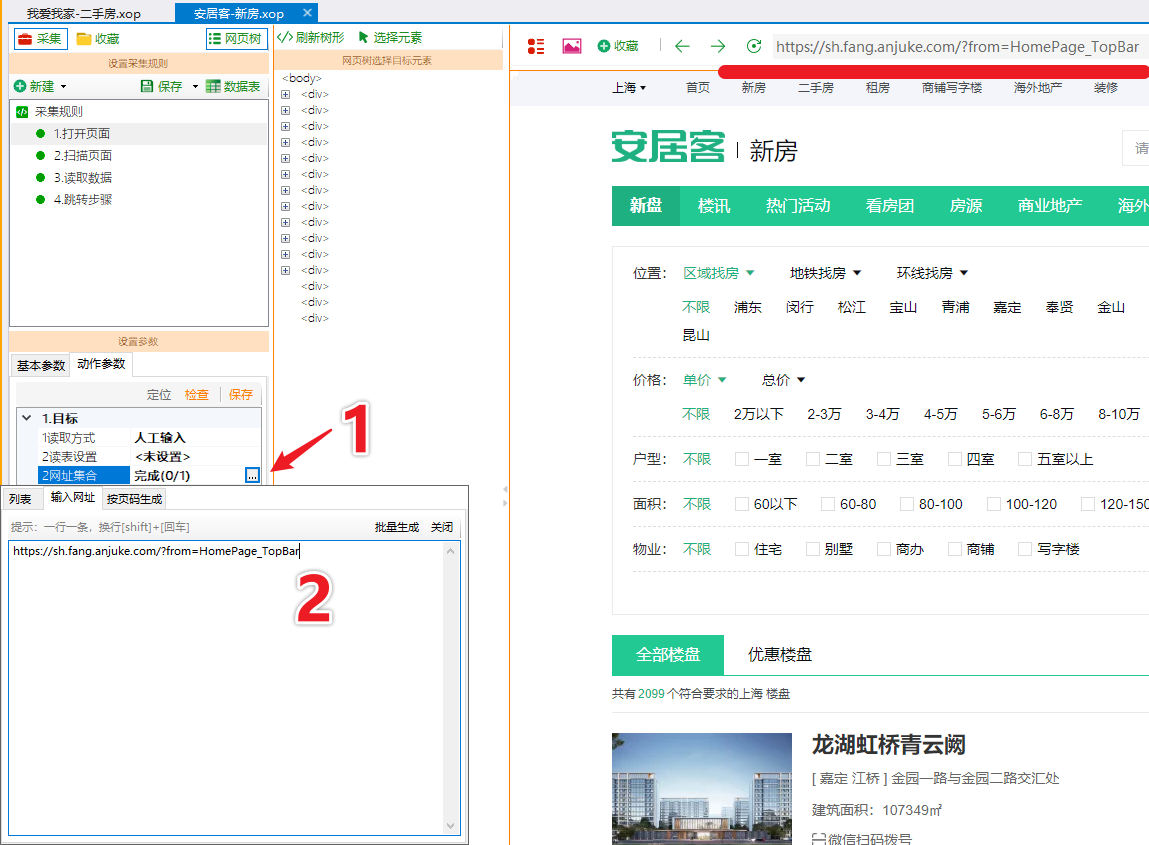Viewport: 1149px width, 845px height.
Task: Choose the 2-3万 price filter
Action: pyautogui.click(x=824, y=414)
